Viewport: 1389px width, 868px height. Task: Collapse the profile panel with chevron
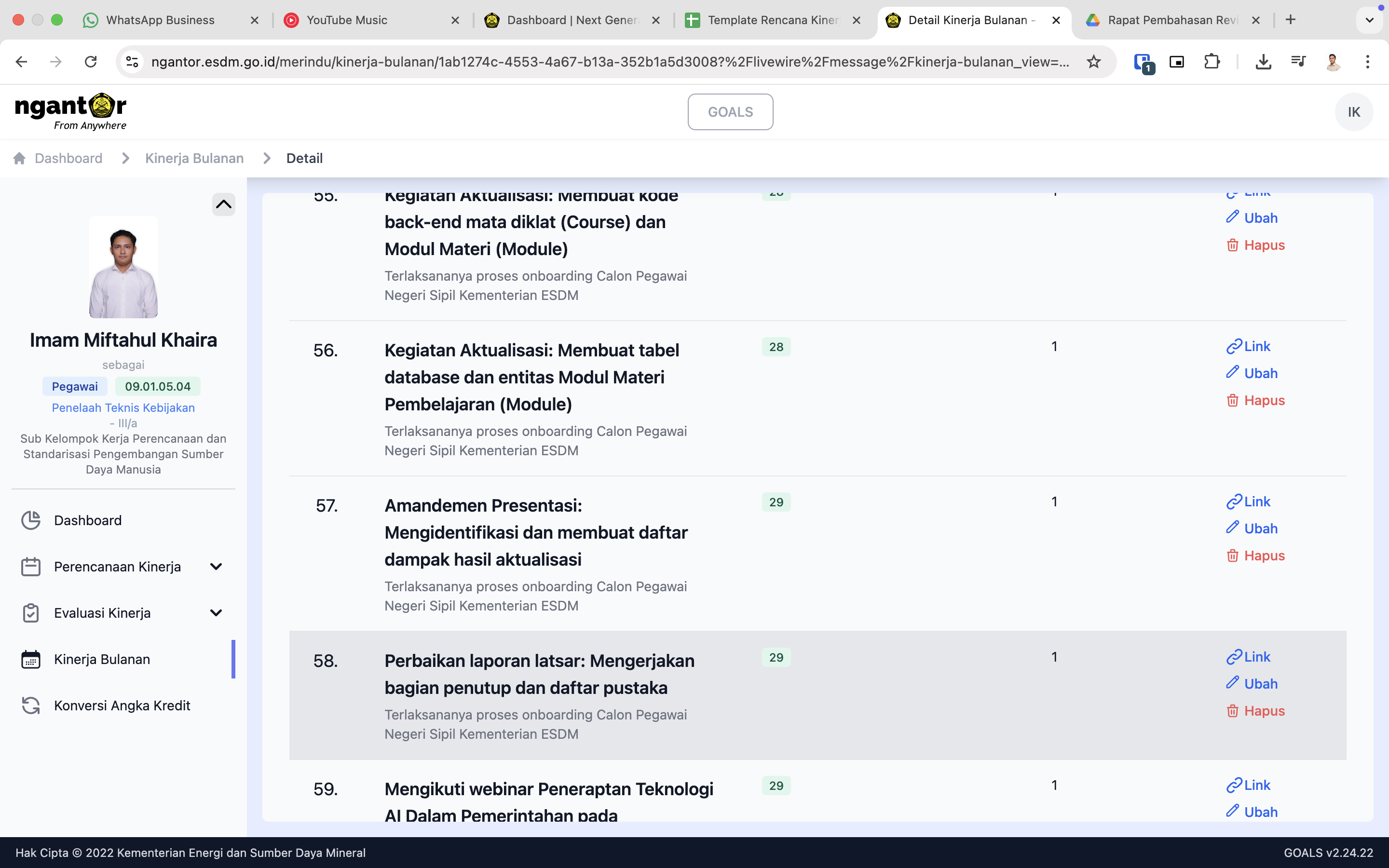click(223, 204)
